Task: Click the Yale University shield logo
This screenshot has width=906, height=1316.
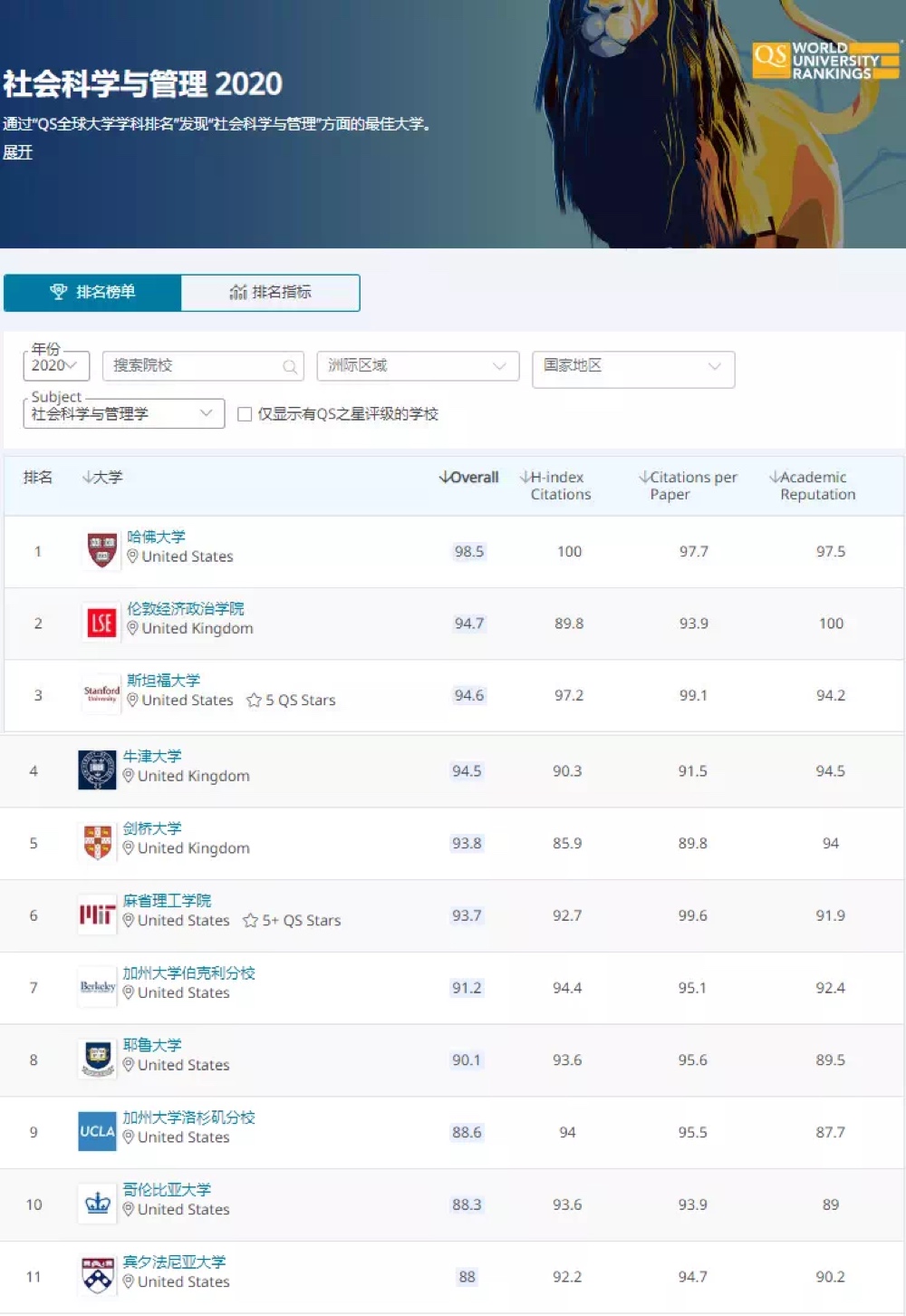Action: pyautogui.click(x=97, y=1059)
